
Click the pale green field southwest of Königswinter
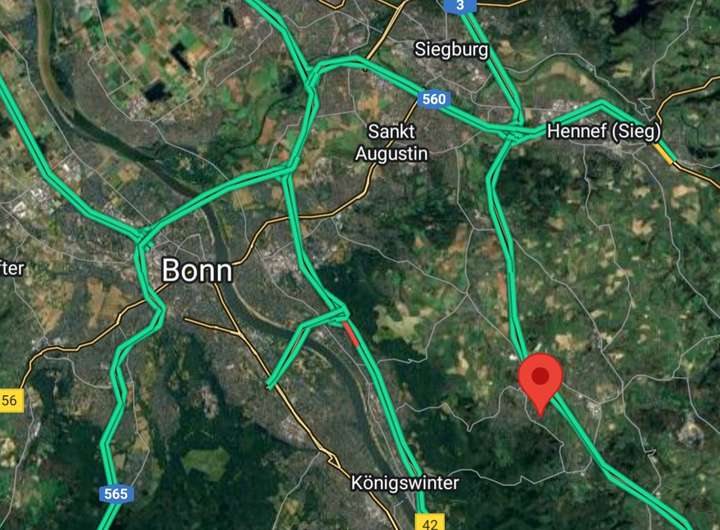tap(206, 462)
